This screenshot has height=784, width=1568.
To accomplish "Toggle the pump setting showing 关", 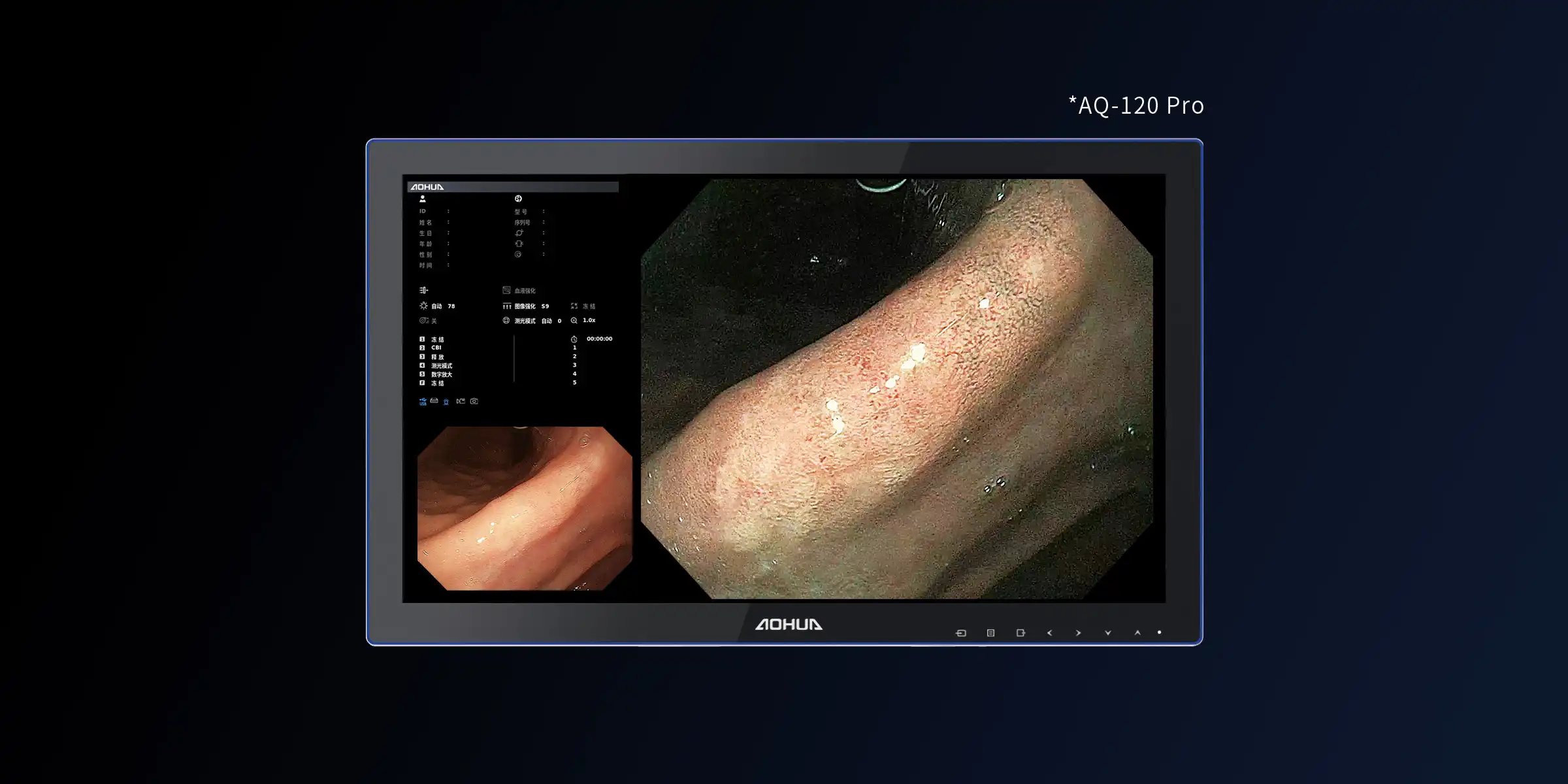I will click(x=428, y=321).
